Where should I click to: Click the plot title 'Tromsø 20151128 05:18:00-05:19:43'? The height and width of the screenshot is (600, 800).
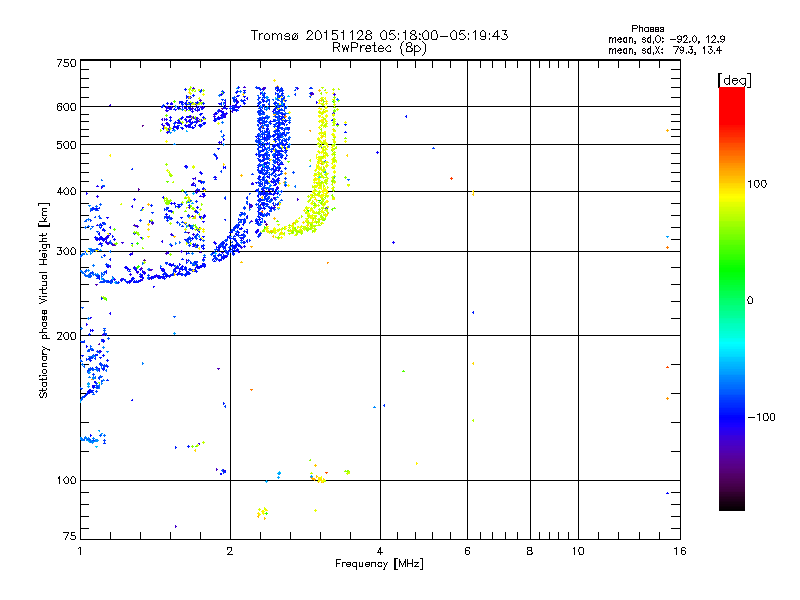tap(379, 35)
